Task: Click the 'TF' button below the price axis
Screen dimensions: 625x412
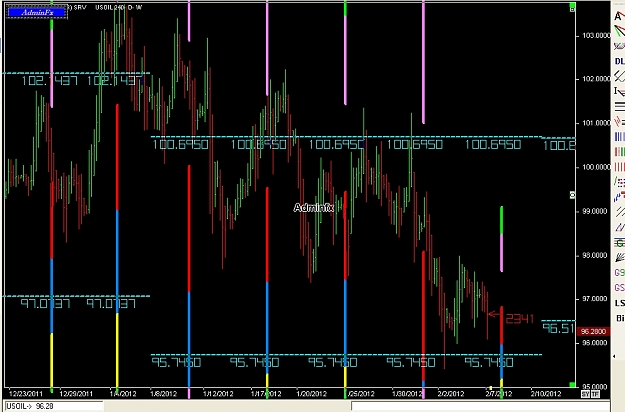Action: [x=594, y=394]
